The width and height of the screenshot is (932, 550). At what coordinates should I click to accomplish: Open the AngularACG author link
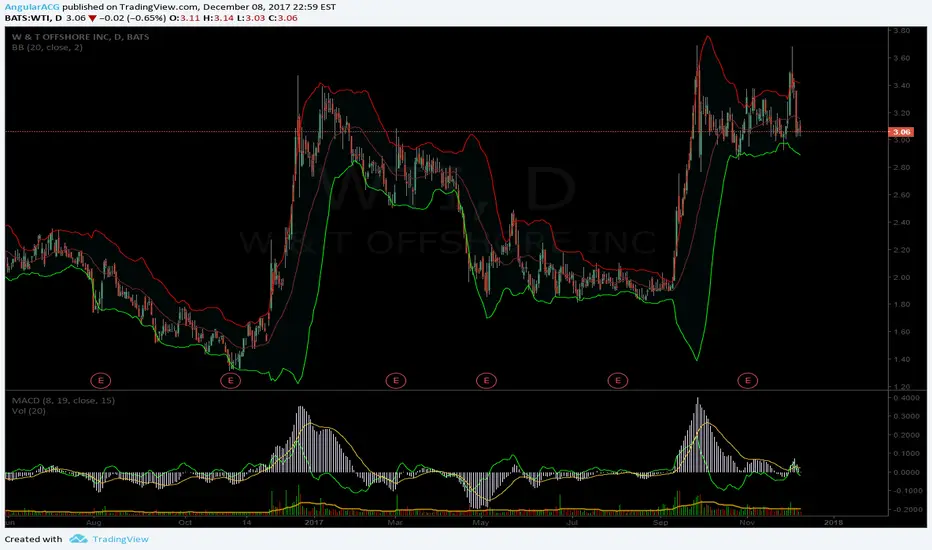pyautogui.click(x=32, y=7)
